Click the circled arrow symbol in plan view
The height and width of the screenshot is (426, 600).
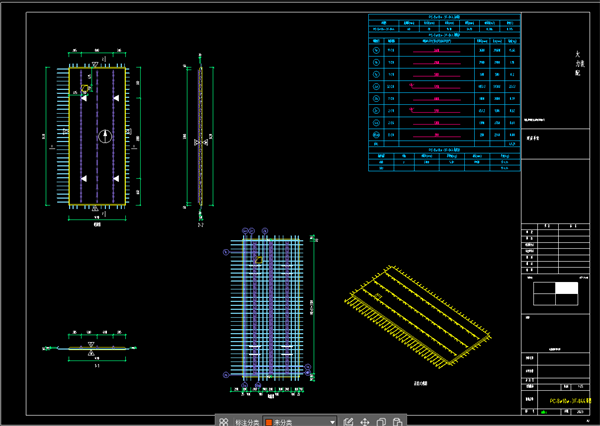coord(105,136)
